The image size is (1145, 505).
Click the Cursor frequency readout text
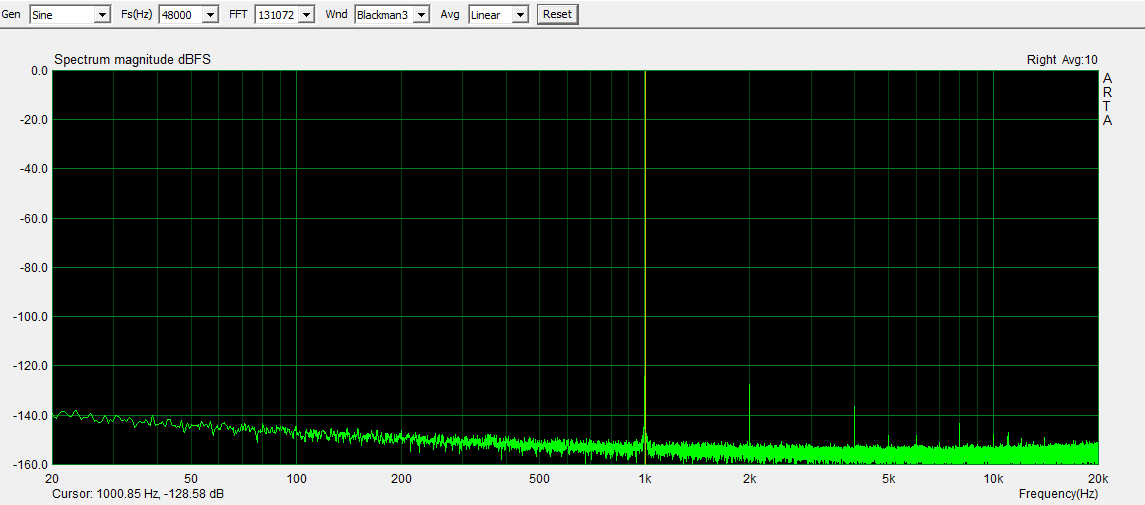click(x=139, y=494)
